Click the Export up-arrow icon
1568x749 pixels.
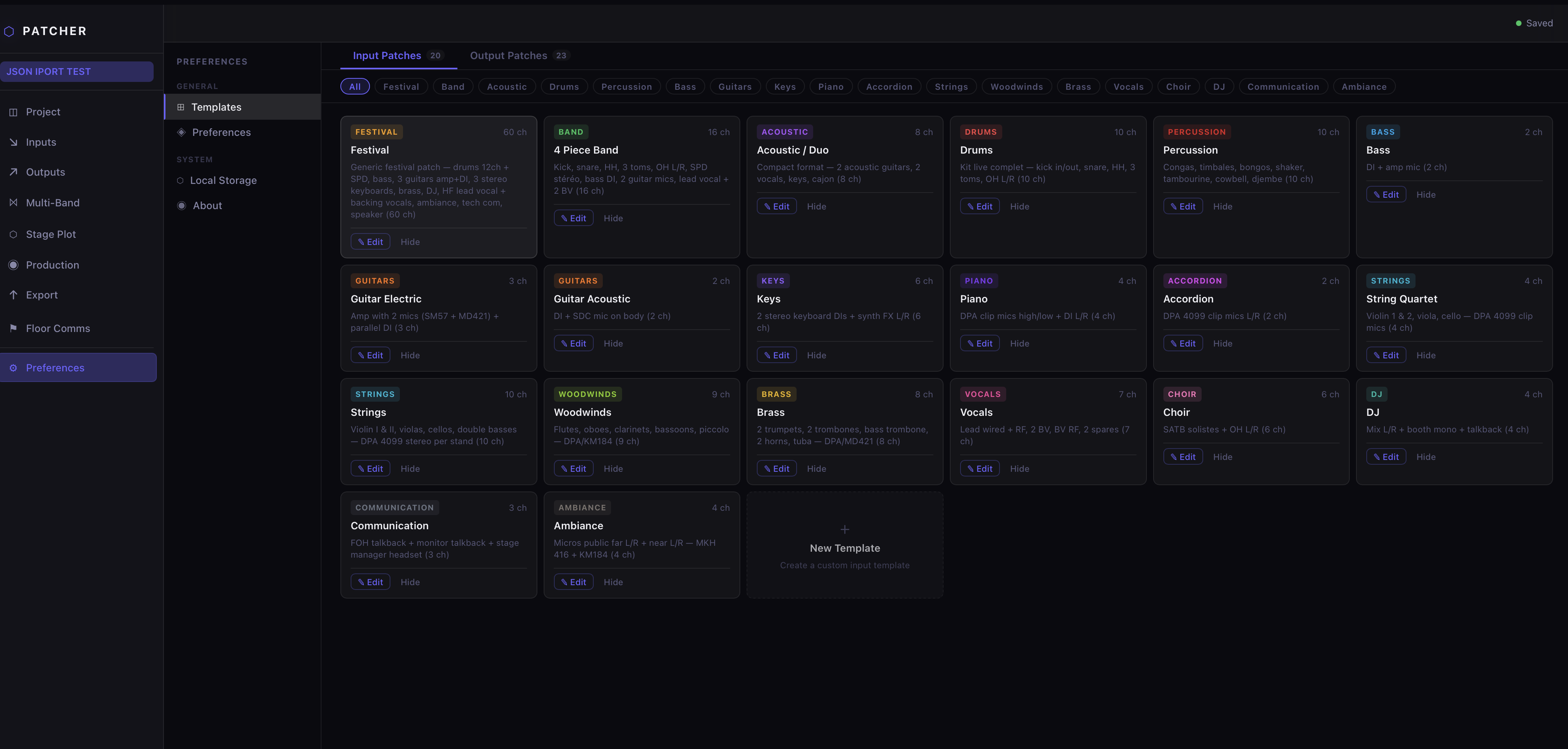[13, 295]
